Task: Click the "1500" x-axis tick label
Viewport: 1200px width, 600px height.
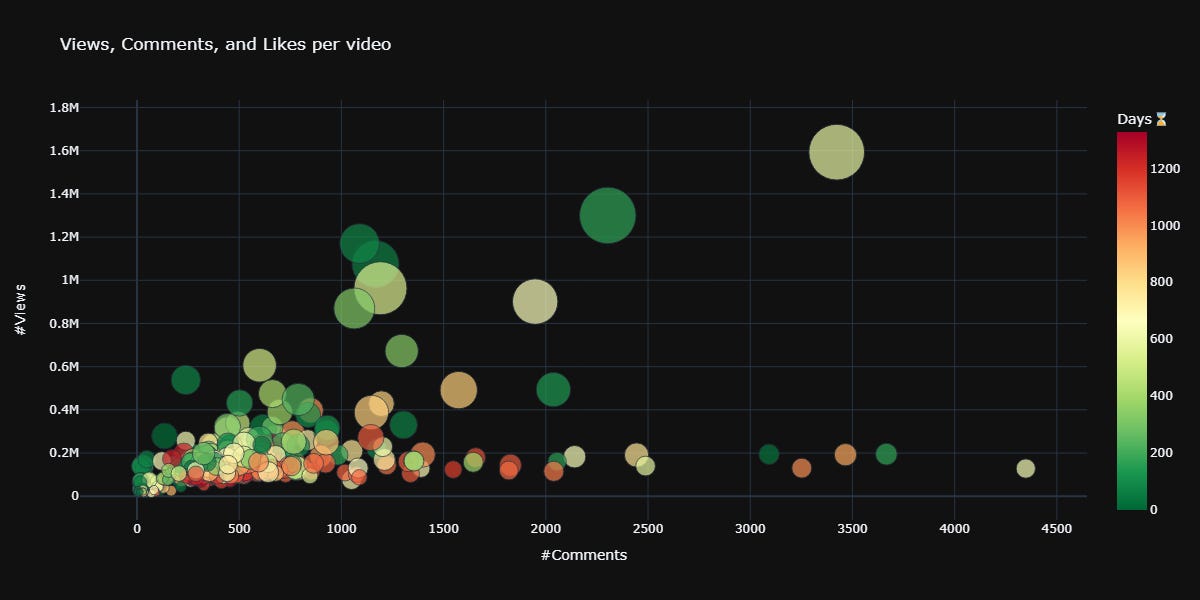Action: pos(444,529)
